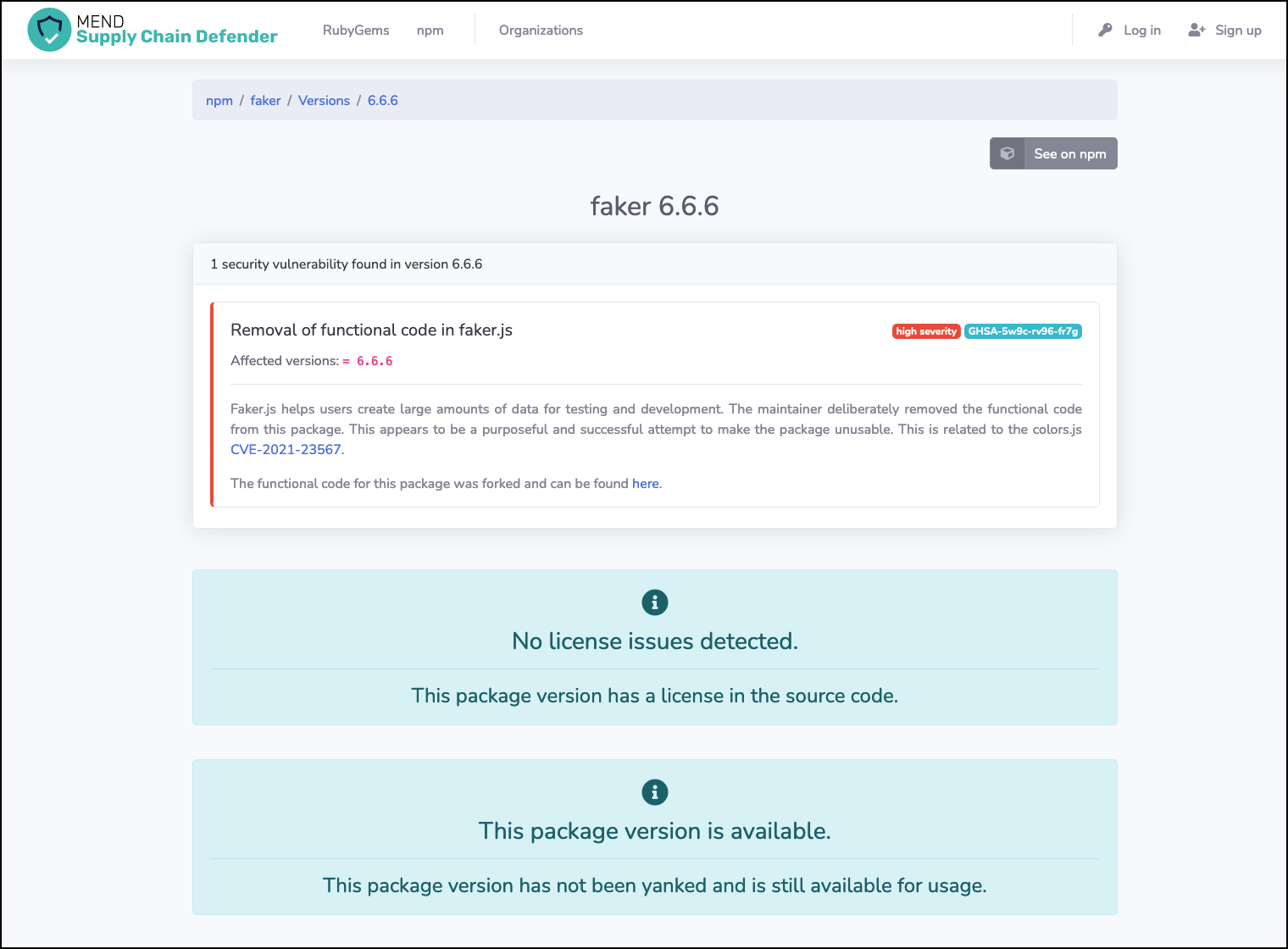Click the info icon above 'No license issues detected'
The width and height of the screenshot is (1288, 949).
pos(653,602)
